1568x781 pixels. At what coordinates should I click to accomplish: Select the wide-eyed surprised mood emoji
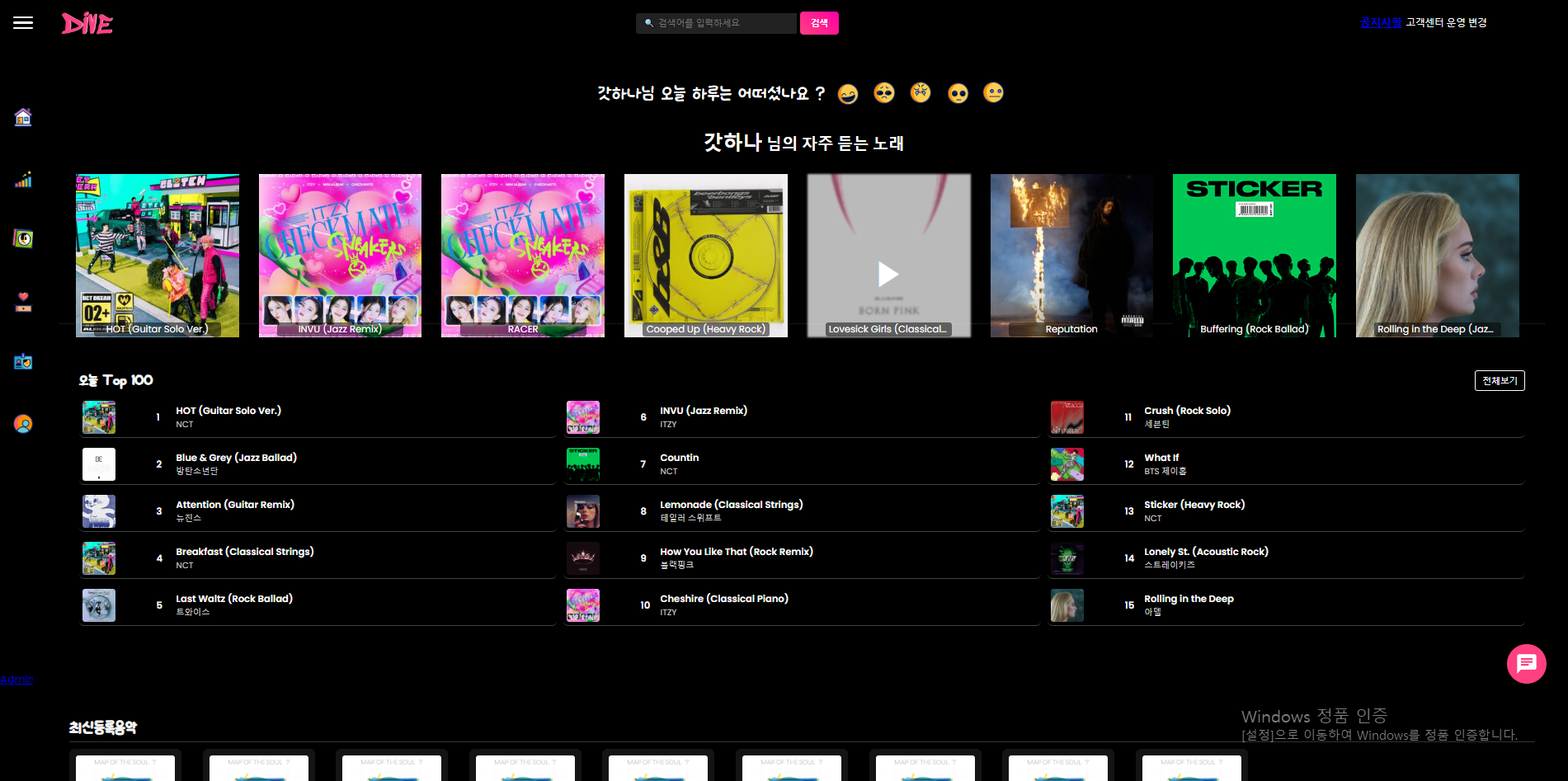pyautogui.click(x=958, y=93)
